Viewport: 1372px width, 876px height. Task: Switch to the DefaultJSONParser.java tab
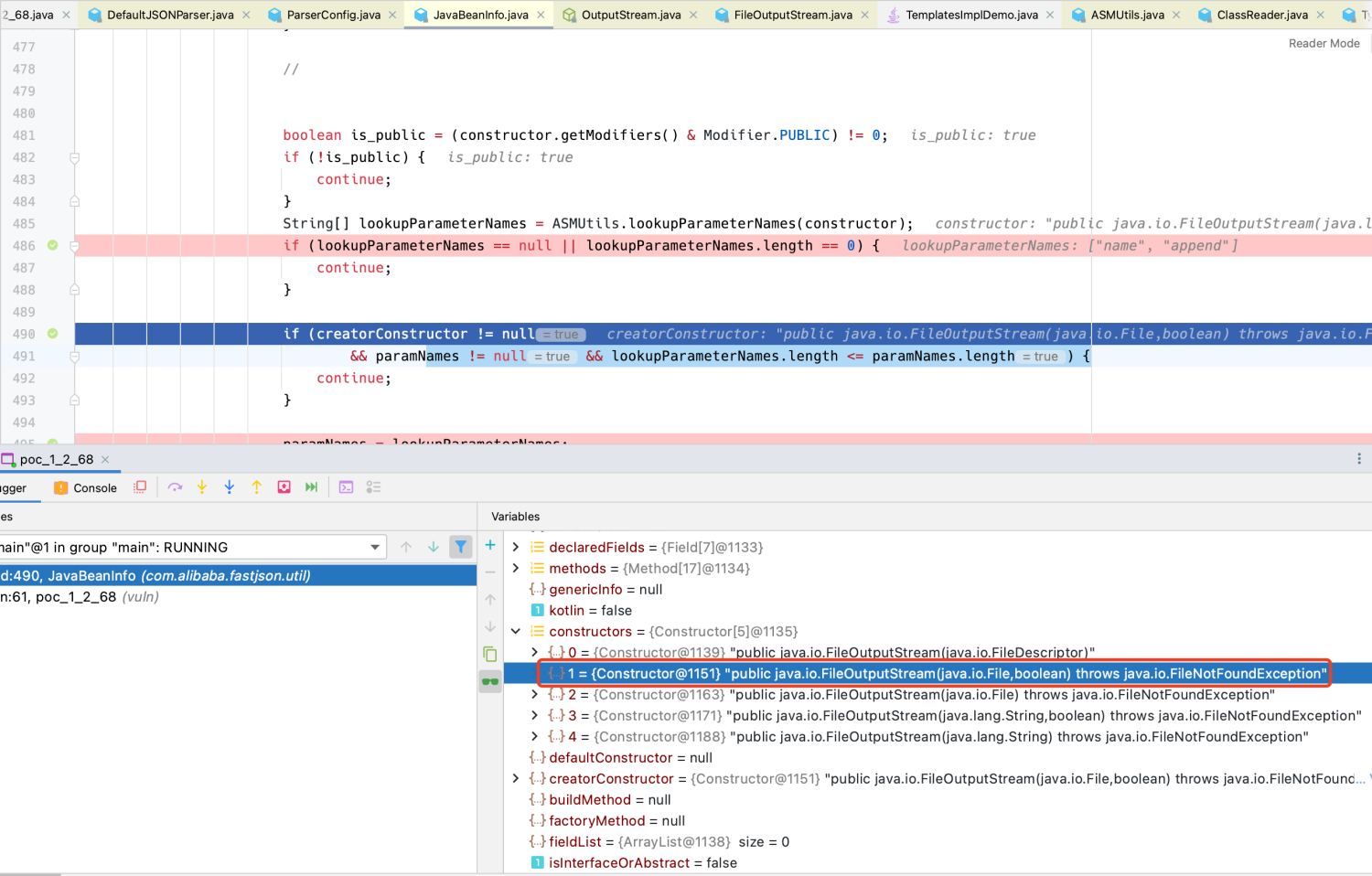(x=170, y=15)
